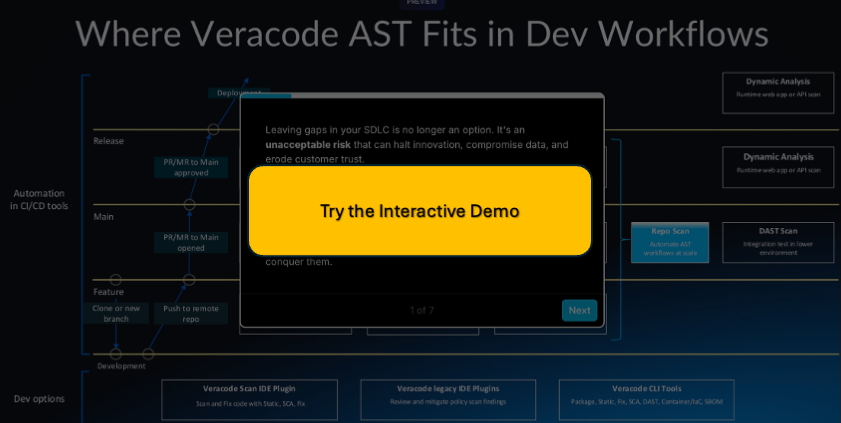Screen dimensions: 841x423
Task: Click the tour progress bar at dialog top
Action: click(x=422, y=95)
